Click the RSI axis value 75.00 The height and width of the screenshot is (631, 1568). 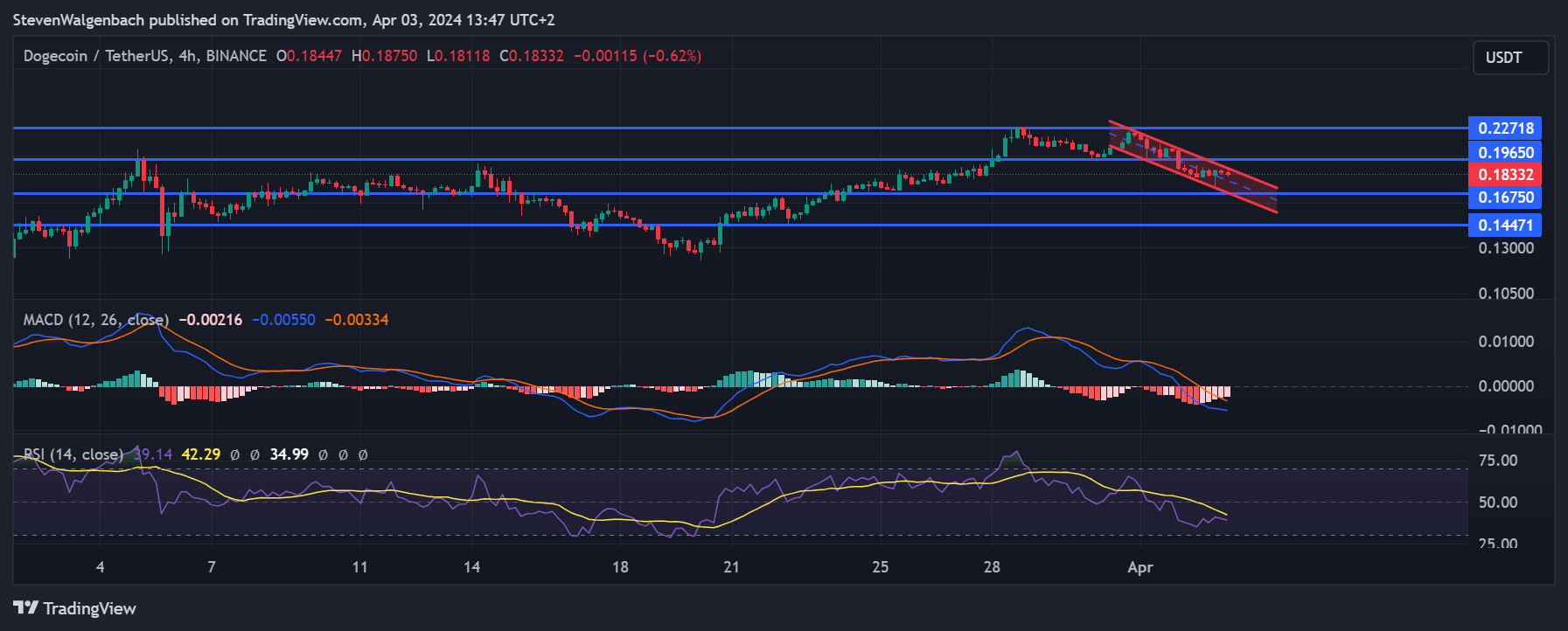(x=1497, y=461)
